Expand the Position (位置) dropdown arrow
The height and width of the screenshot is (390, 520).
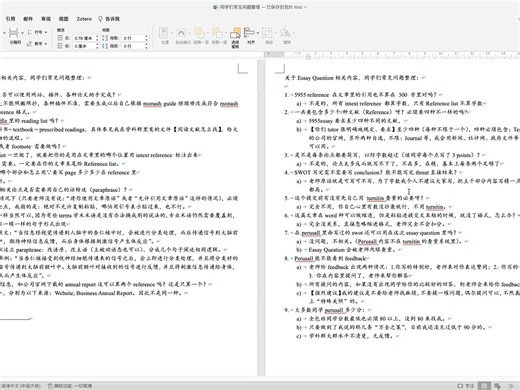[171, 33]
